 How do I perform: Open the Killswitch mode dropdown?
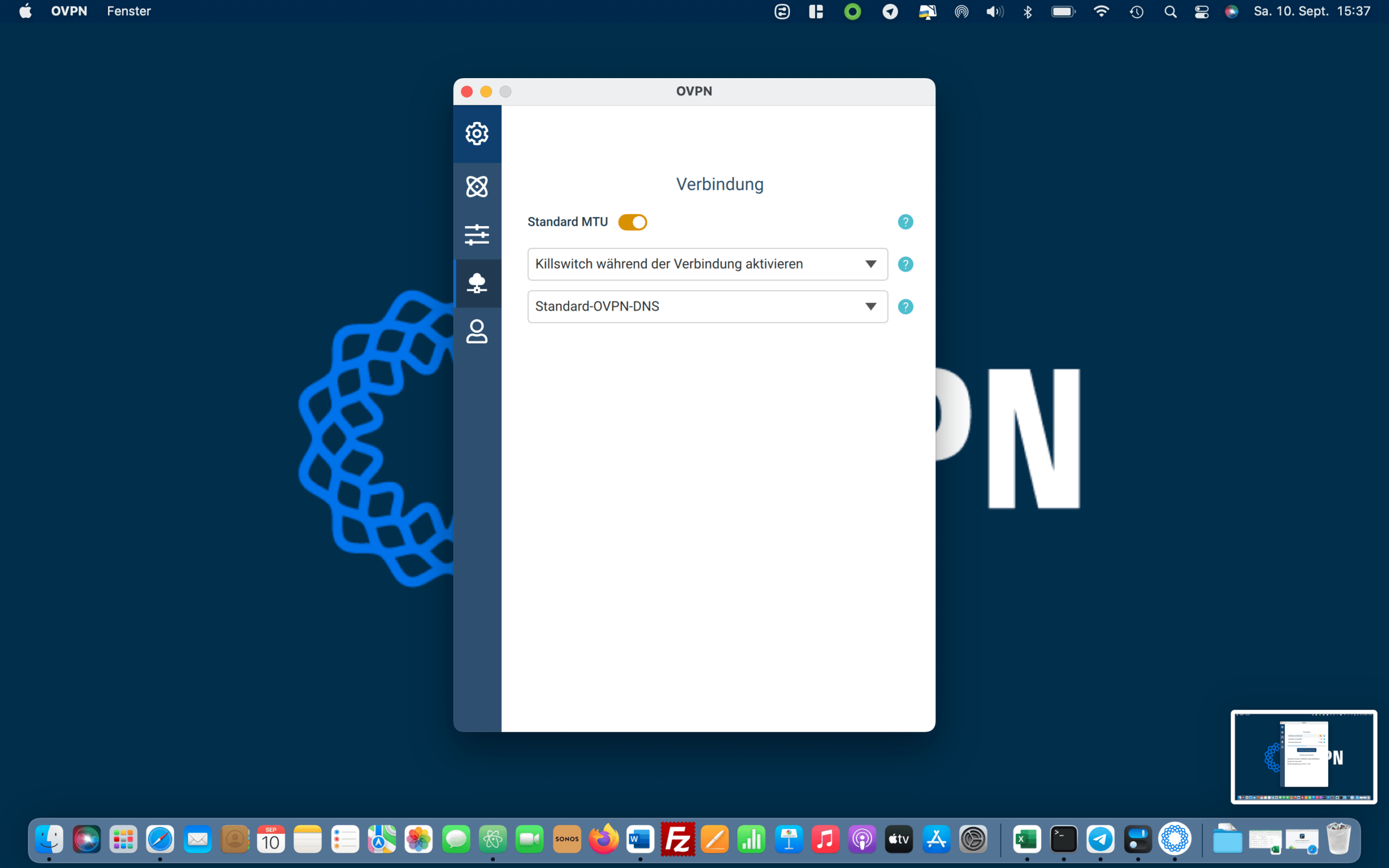click(x=708, y=264)
